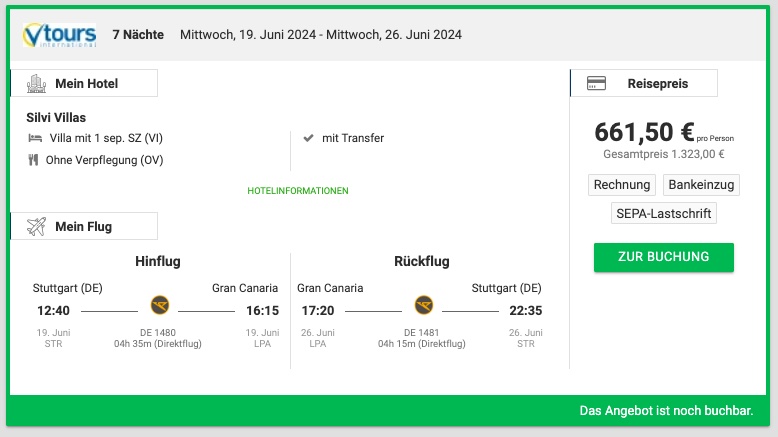Click the Villa mit 1 sep. SZ (VI) text
The image size is (778, 437).
coord(106,138)
